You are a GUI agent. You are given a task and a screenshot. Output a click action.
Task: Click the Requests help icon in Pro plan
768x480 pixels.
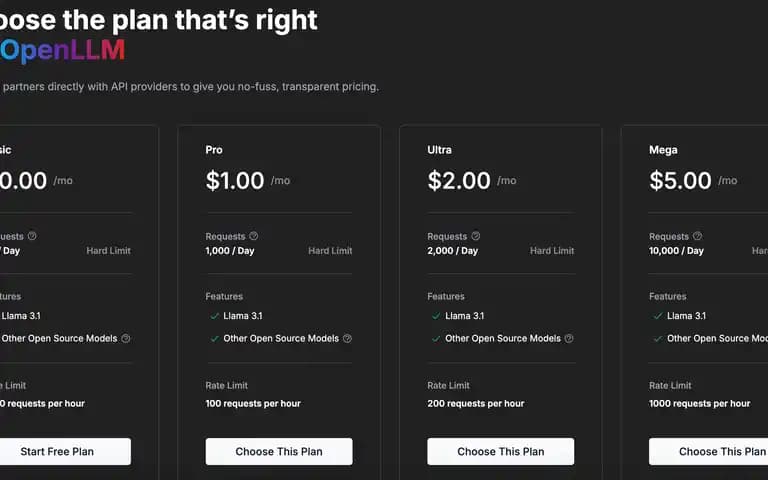253,236
